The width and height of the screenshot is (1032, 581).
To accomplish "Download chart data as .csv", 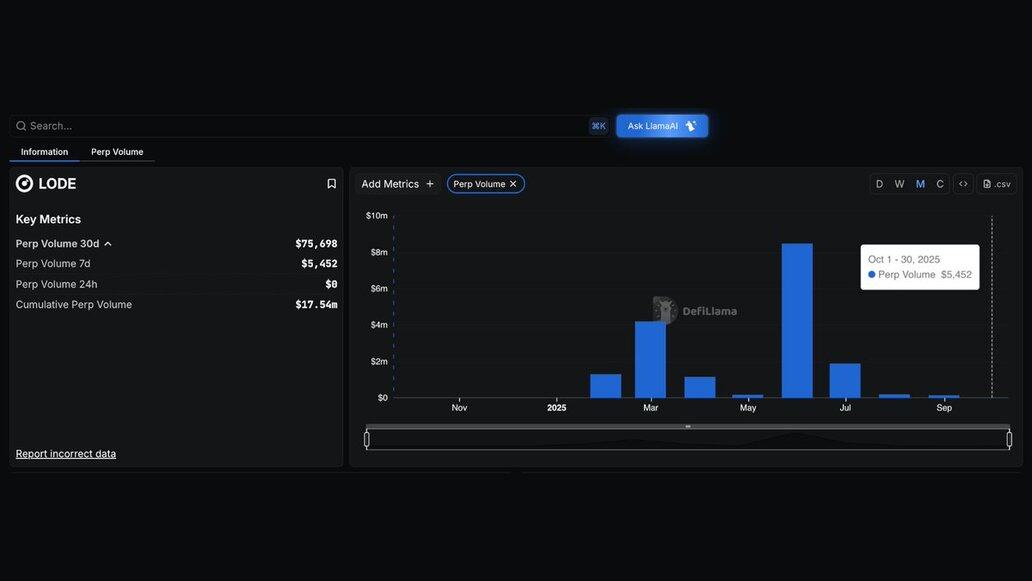I will tap(997, 184).
